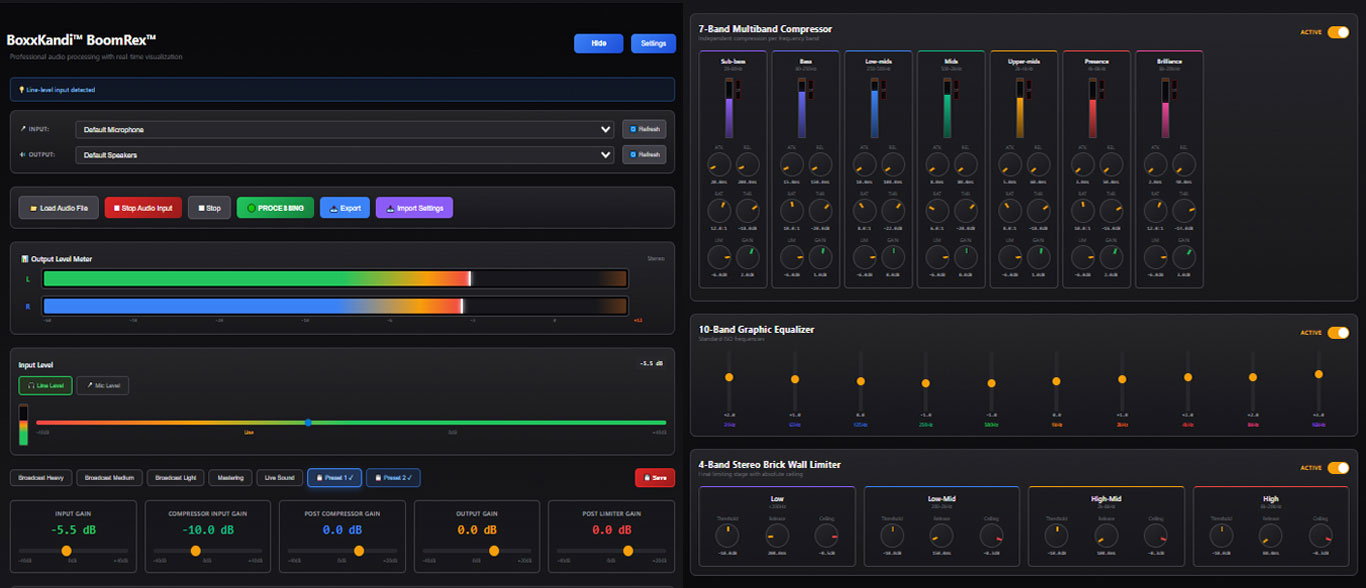Load user Preset 2
Screen dimensions: 1366x588
pos(393,478)
